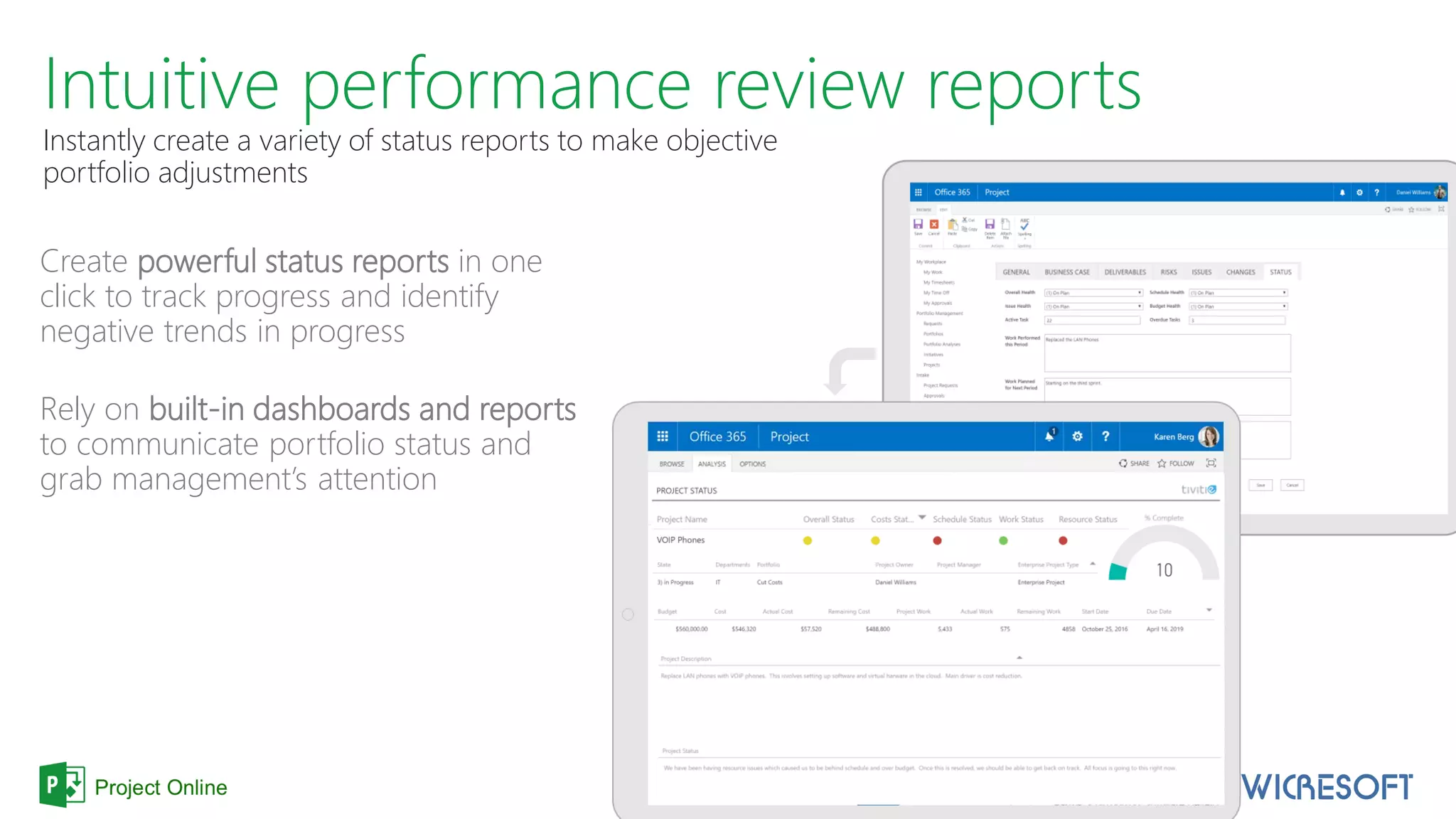The image size is (1456, 819).
Task: Switch to the ANALYSIS ribbon tab
Action: click(x=712, y=464)
